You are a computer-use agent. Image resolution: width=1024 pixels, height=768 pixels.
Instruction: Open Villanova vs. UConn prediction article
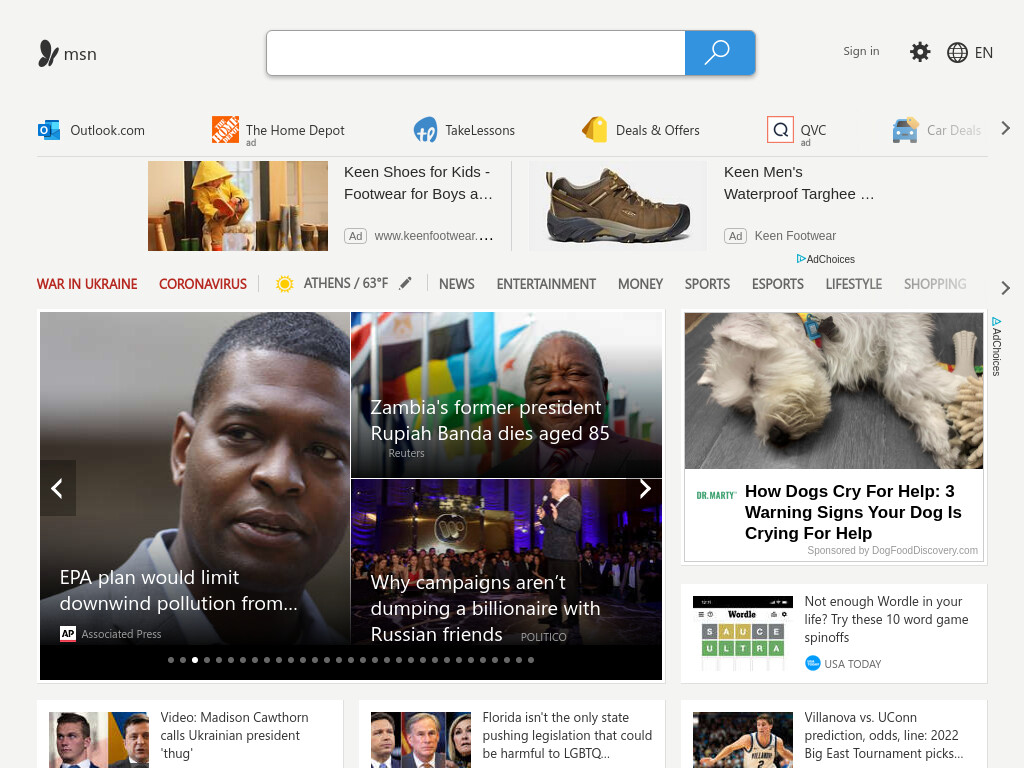point(884,735)
